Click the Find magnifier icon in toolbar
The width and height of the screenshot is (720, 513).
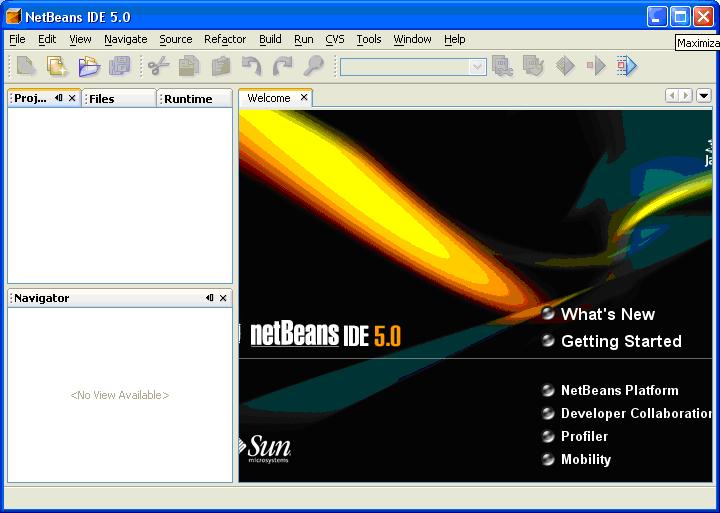(313, 66)
